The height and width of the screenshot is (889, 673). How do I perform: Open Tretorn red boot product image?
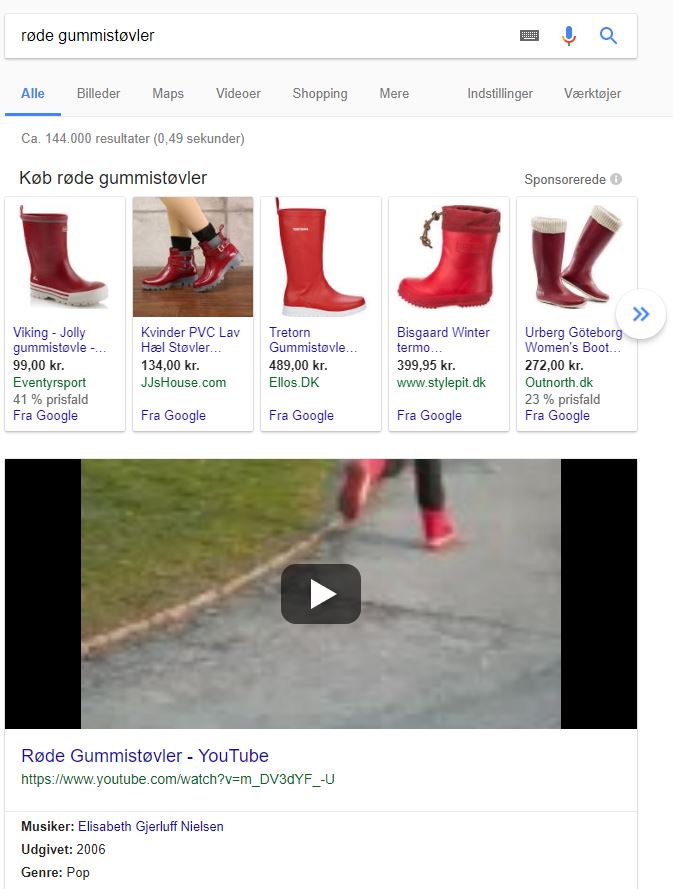pos(321,257)
